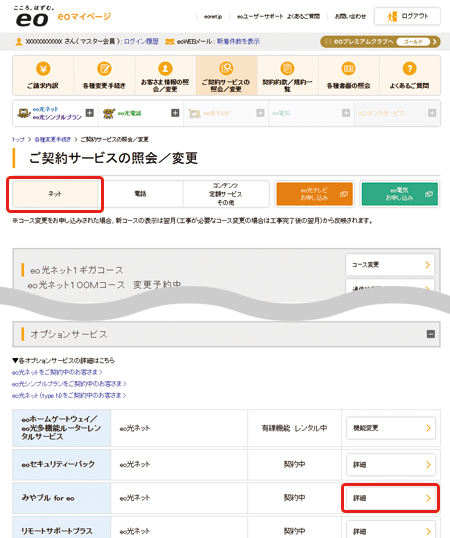This screenshot has height=538, width=450.
Task: Expand the eo電気 plus button
Action: tap(346, 113)
